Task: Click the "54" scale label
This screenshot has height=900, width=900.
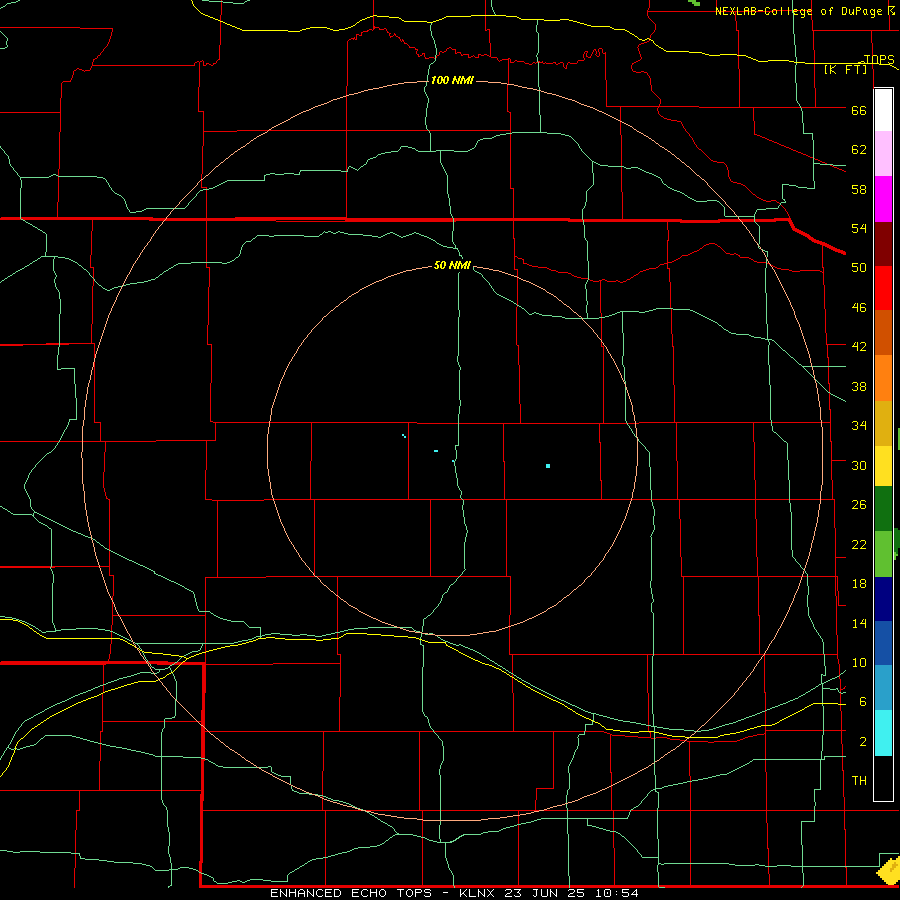Action: click(859, 228)
